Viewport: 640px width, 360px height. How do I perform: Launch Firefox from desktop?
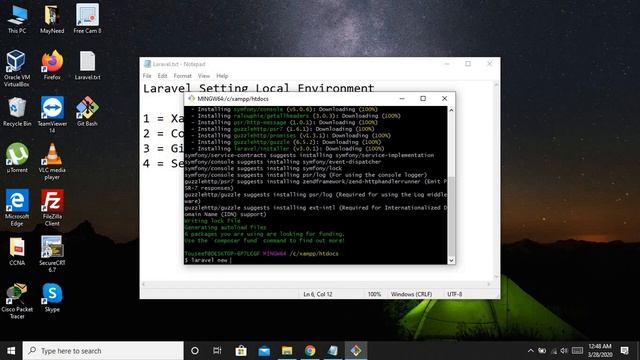pos(52,65)
